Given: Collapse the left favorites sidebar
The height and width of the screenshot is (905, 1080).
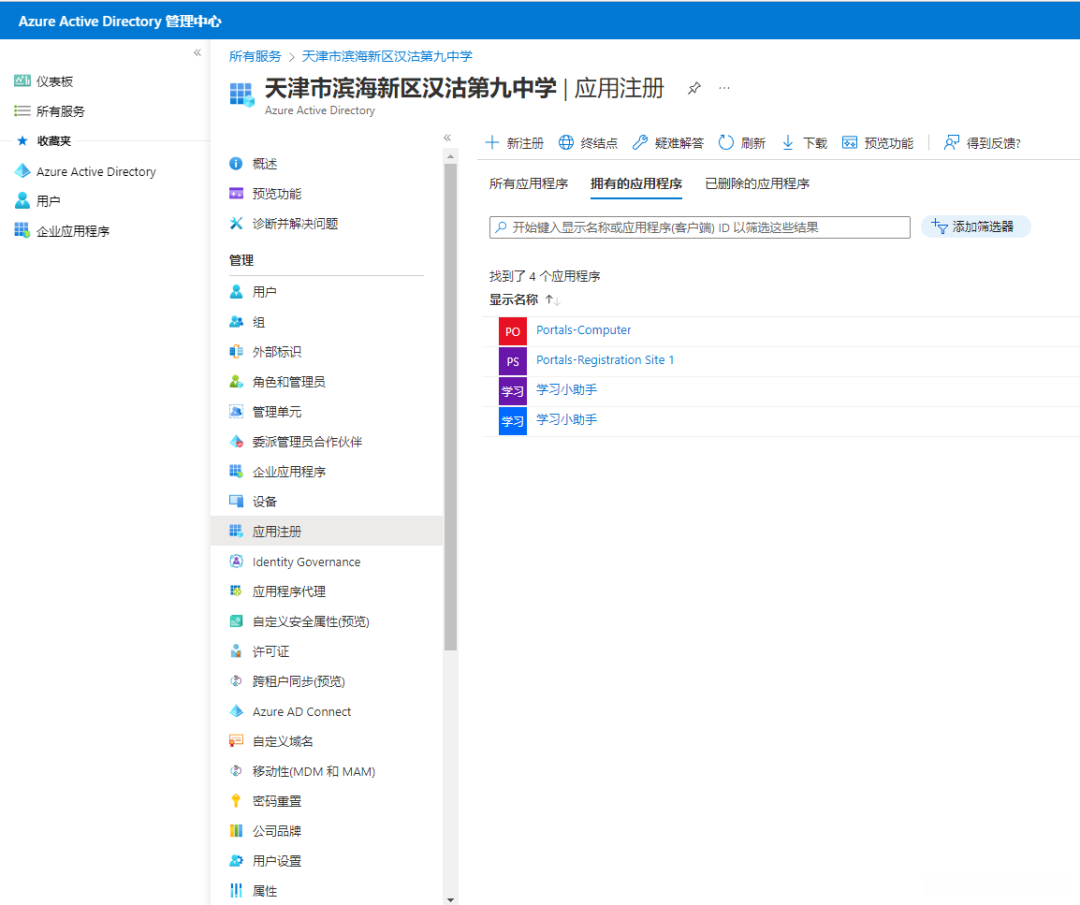Looking at the screenshot, I should (x=197, y=52).
